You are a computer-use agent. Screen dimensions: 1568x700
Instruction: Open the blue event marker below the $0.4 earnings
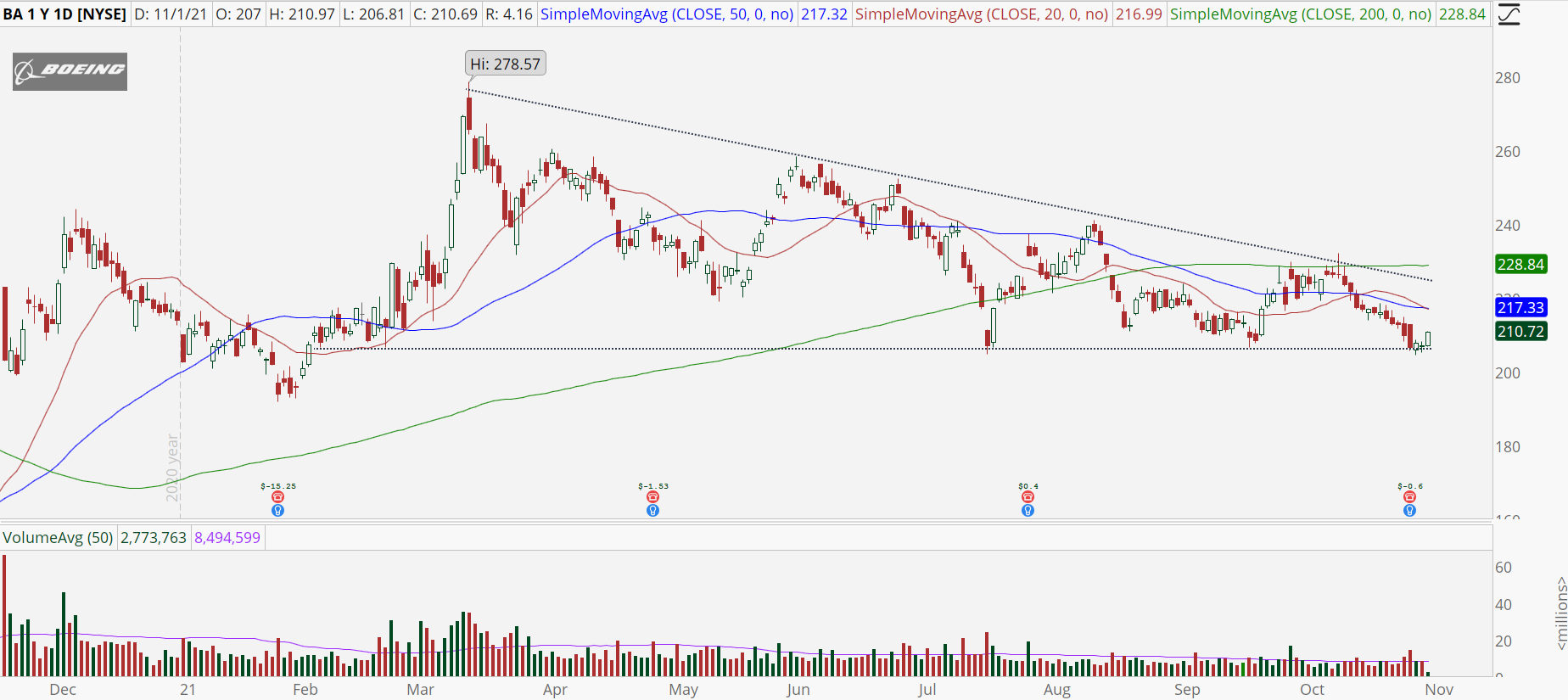[1028, 511]
